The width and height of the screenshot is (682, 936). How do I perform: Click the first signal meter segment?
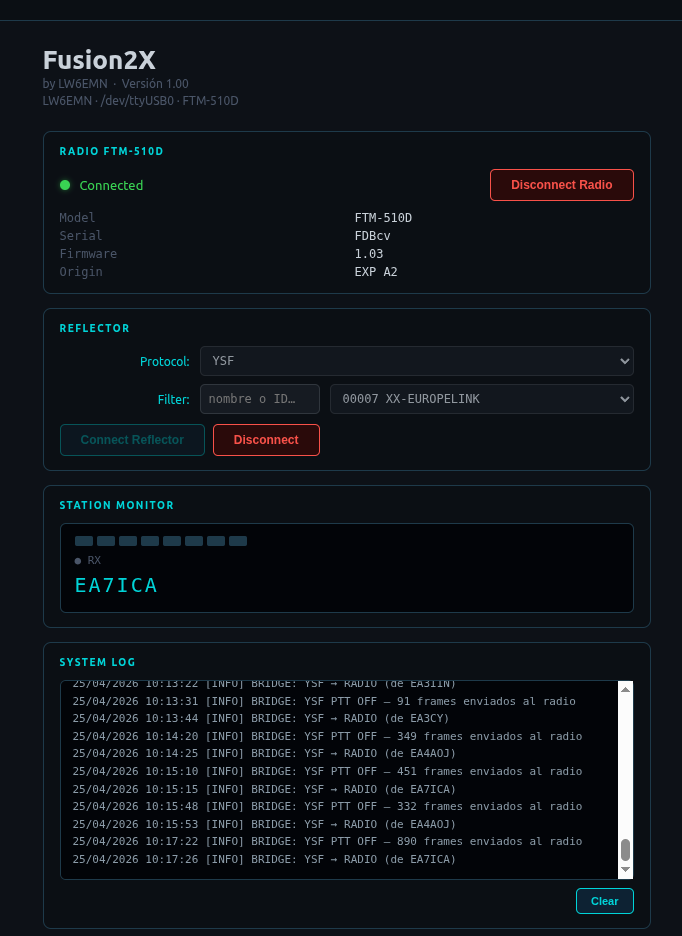pyautogui.click(x=84, y=541)
